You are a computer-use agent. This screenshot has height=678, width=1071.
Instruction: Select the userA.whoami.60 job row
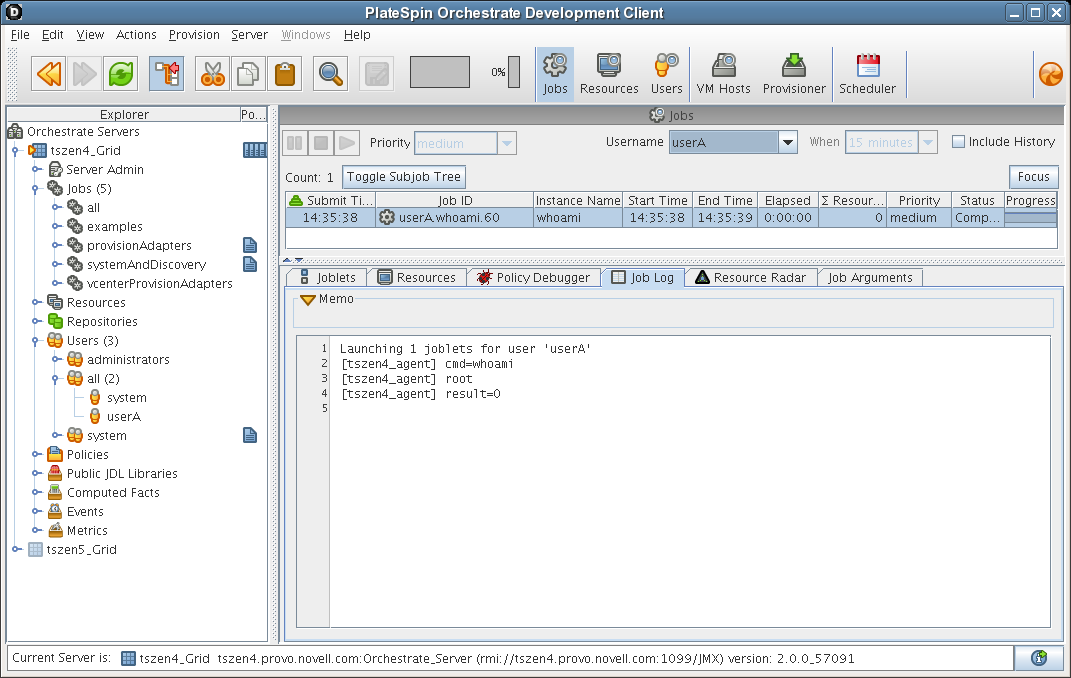tap(671, 218)
